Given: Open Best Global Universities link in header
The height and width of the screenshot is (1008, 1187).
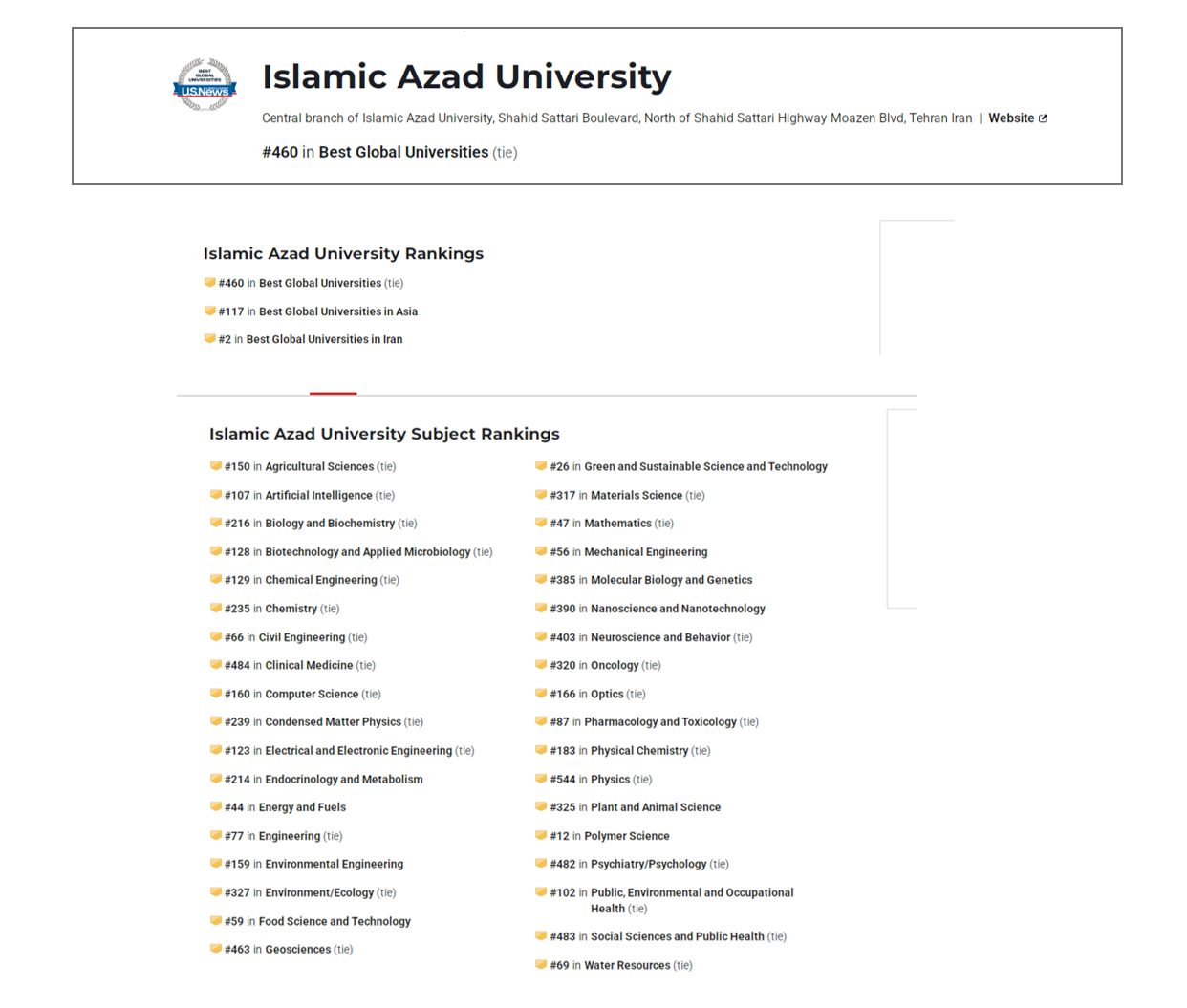Looking at the screenshot, I should (403, 152).
